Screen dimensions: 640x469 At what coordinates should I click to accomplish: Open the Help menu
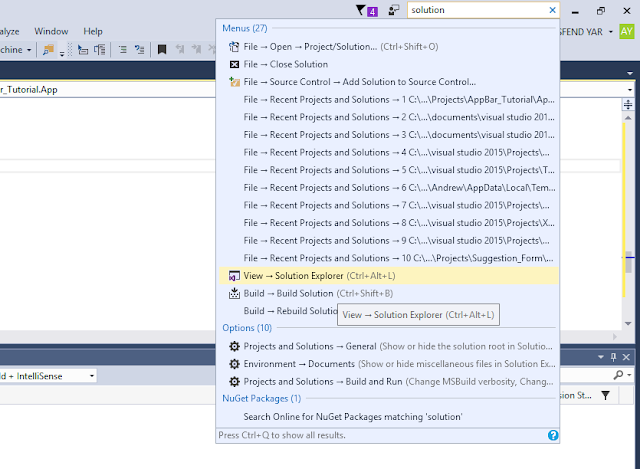(93, 31)
